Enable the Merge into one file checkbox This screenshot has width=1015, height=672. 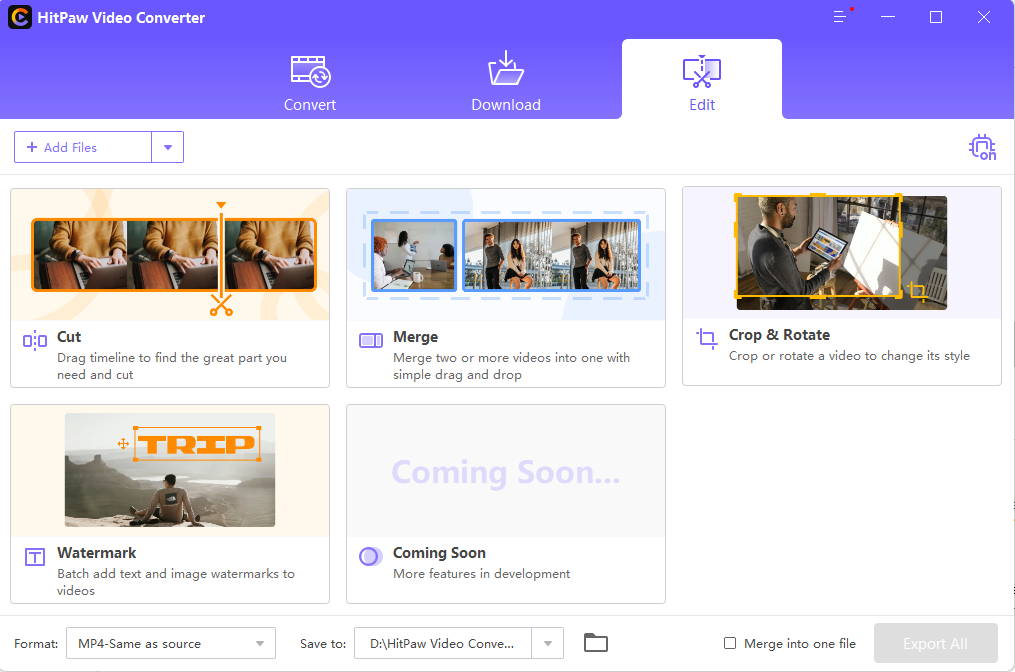click(729, 643)
